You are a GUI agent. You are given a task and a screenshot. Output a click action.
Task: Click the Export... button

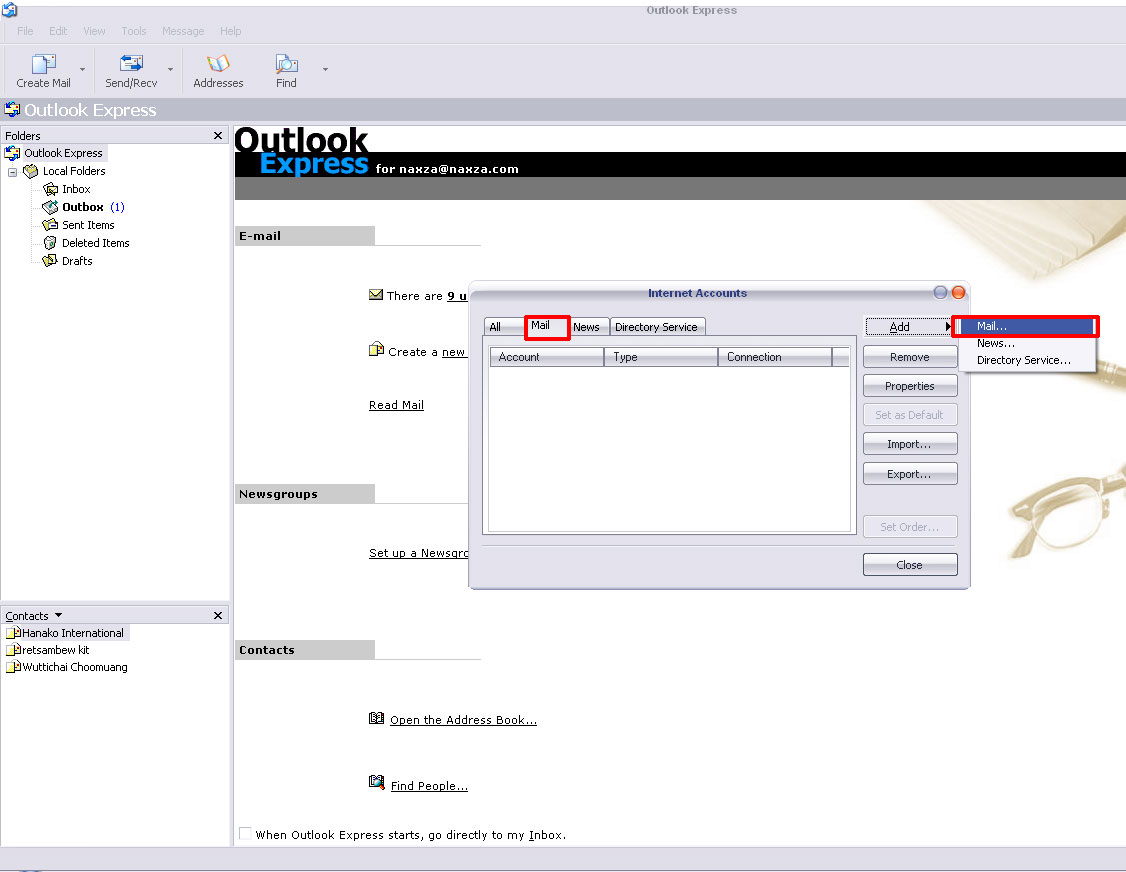click(910, 474)
